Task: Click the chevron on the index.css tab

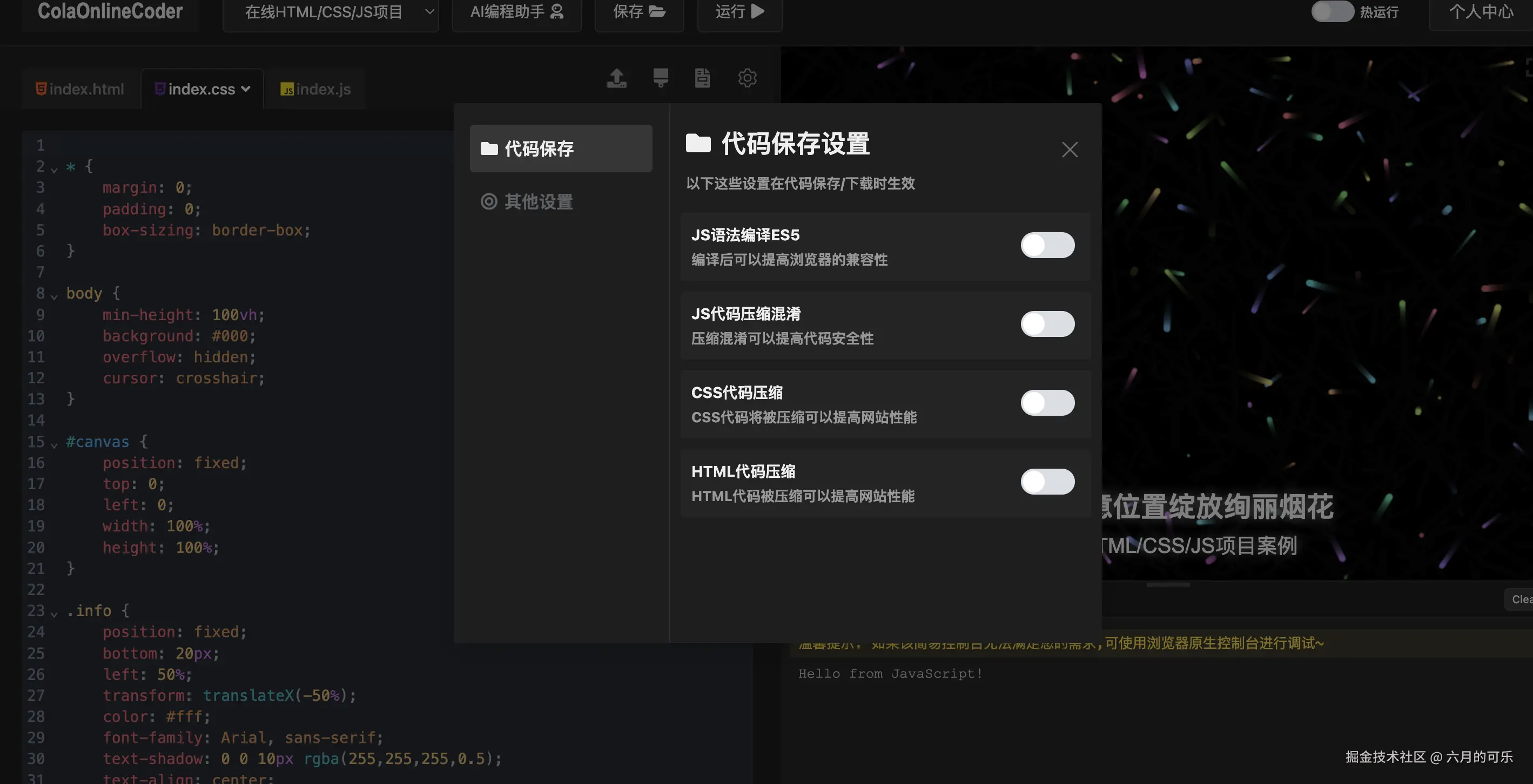Action: [246, 89]
